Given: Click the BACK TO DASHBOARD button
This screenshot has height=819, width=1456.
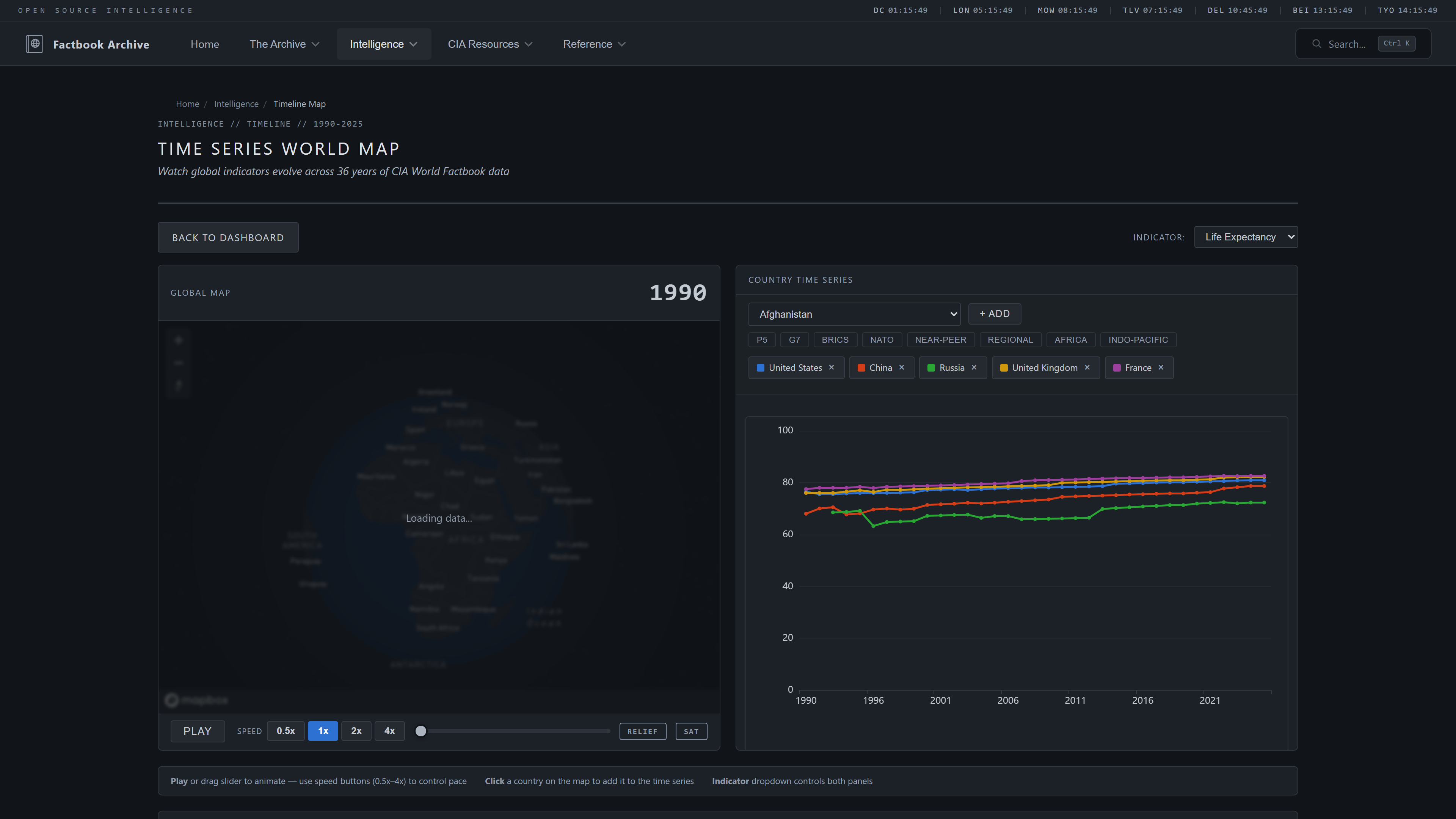Looking at the screenshot, I should [x=228, y=237].
